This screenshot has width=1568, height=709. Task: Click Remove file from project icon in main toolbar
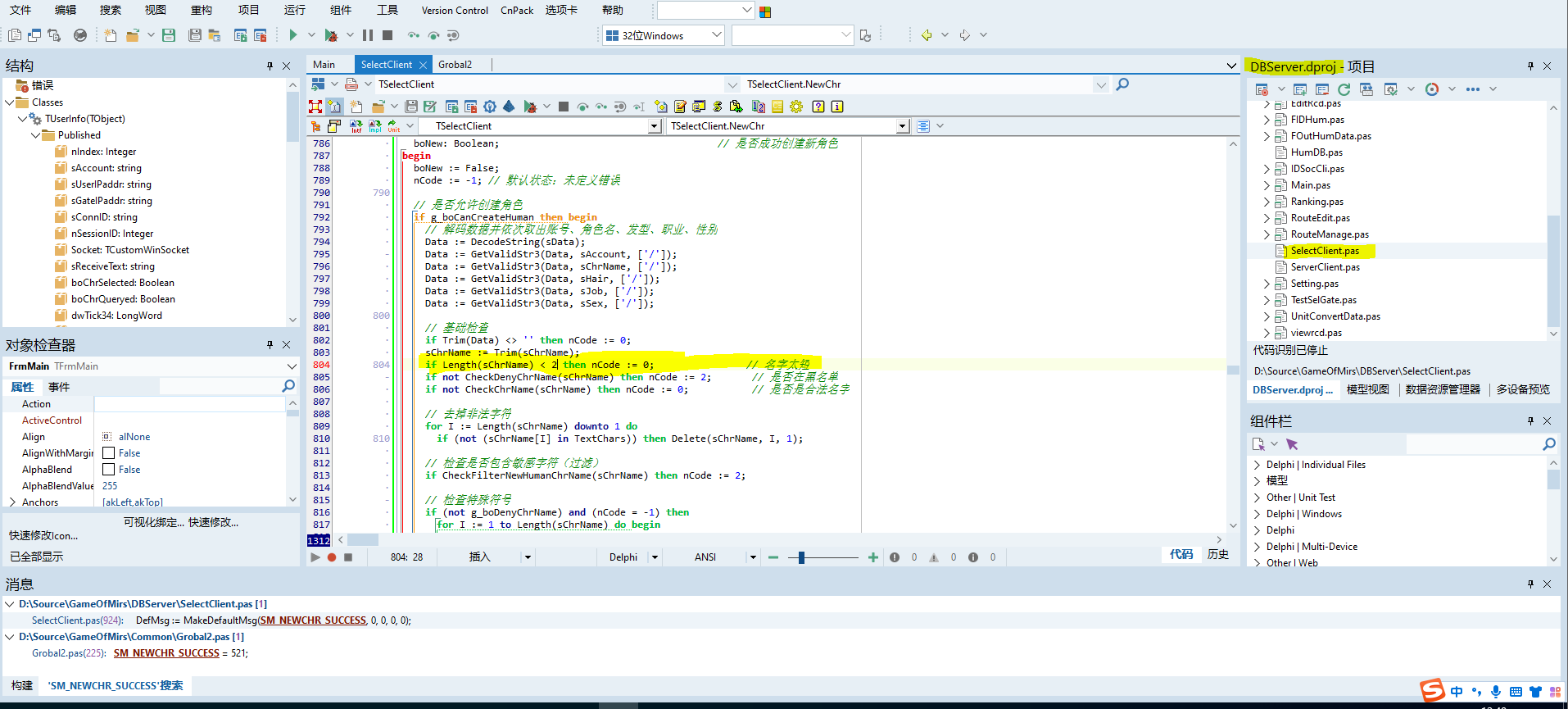261,35
